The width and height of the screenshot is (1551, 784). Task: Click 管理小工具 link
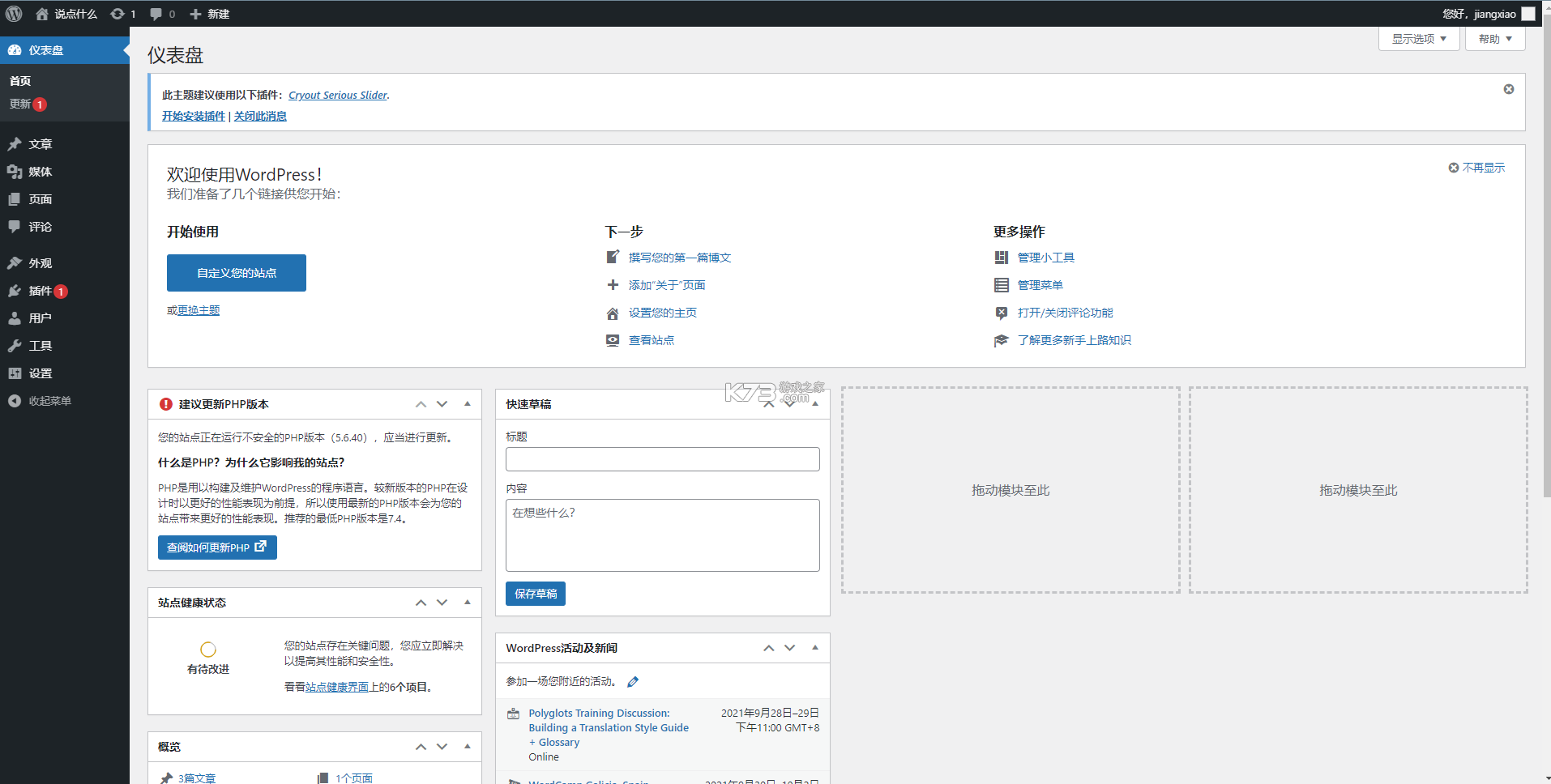(1046, 258)
